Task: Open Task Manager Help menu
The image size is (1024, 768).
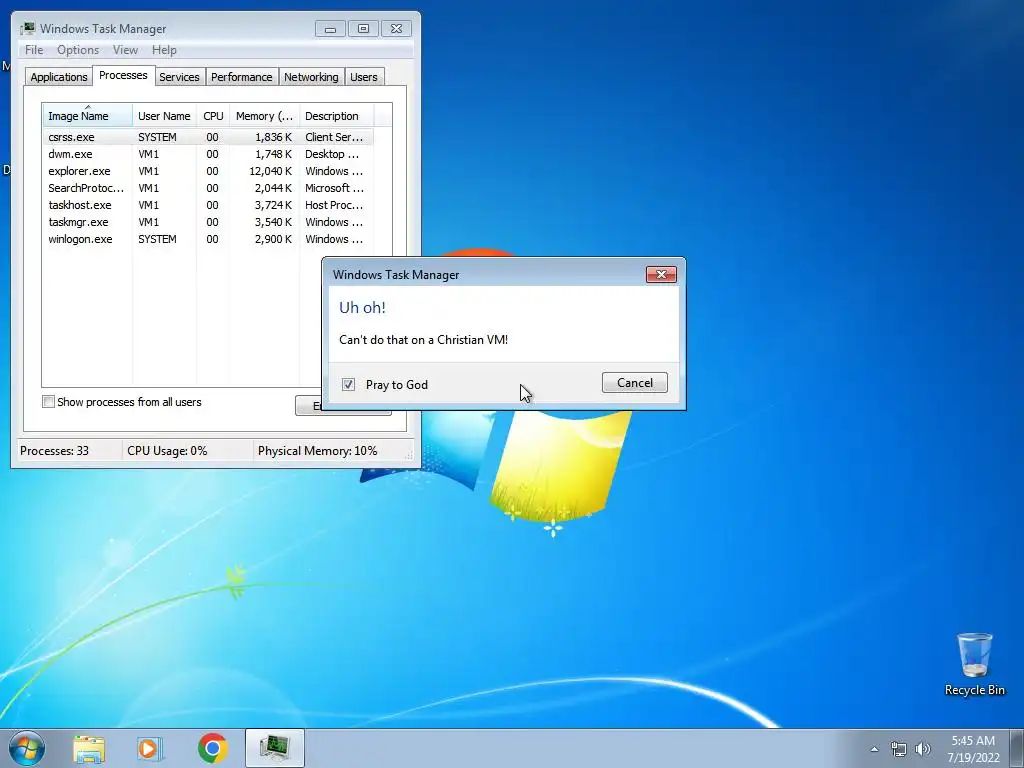Action: (x=164, y=50)
